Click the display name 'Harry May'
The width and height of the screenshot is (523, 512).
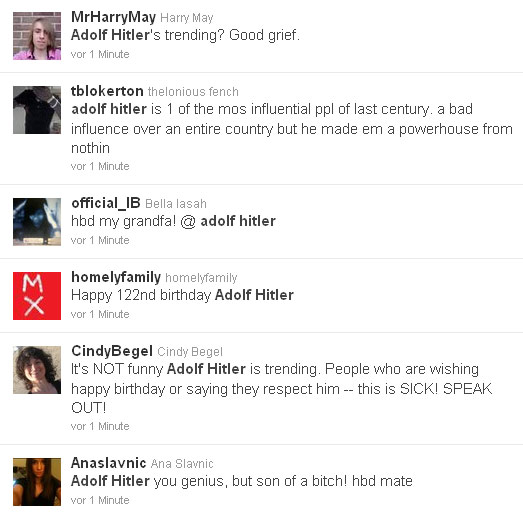(187, 18)
